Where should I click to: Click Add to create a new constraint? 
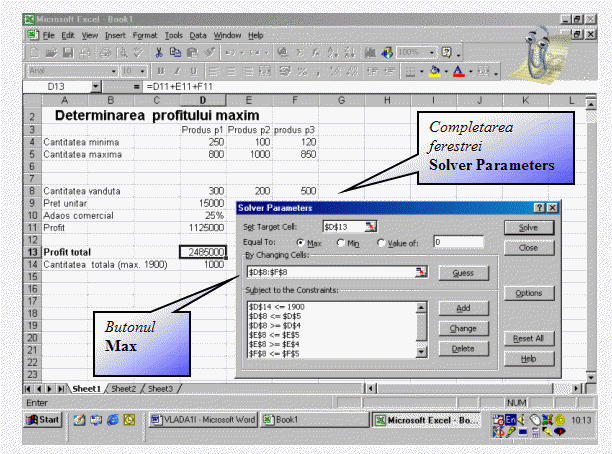point(463,309)
